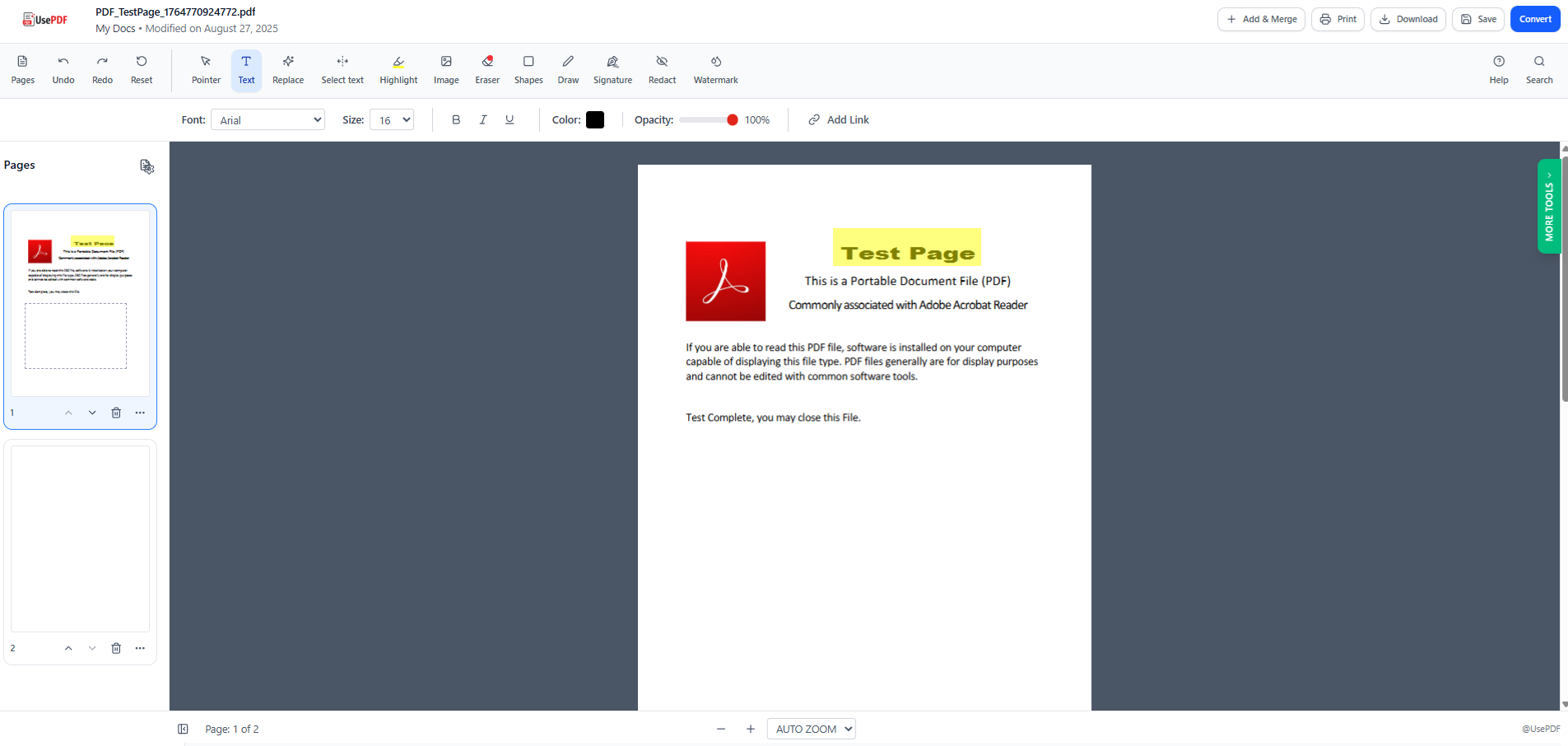This screenshot has height=746, width=1568.
Task: Open the Font dropdown
Action: (268, 119)
